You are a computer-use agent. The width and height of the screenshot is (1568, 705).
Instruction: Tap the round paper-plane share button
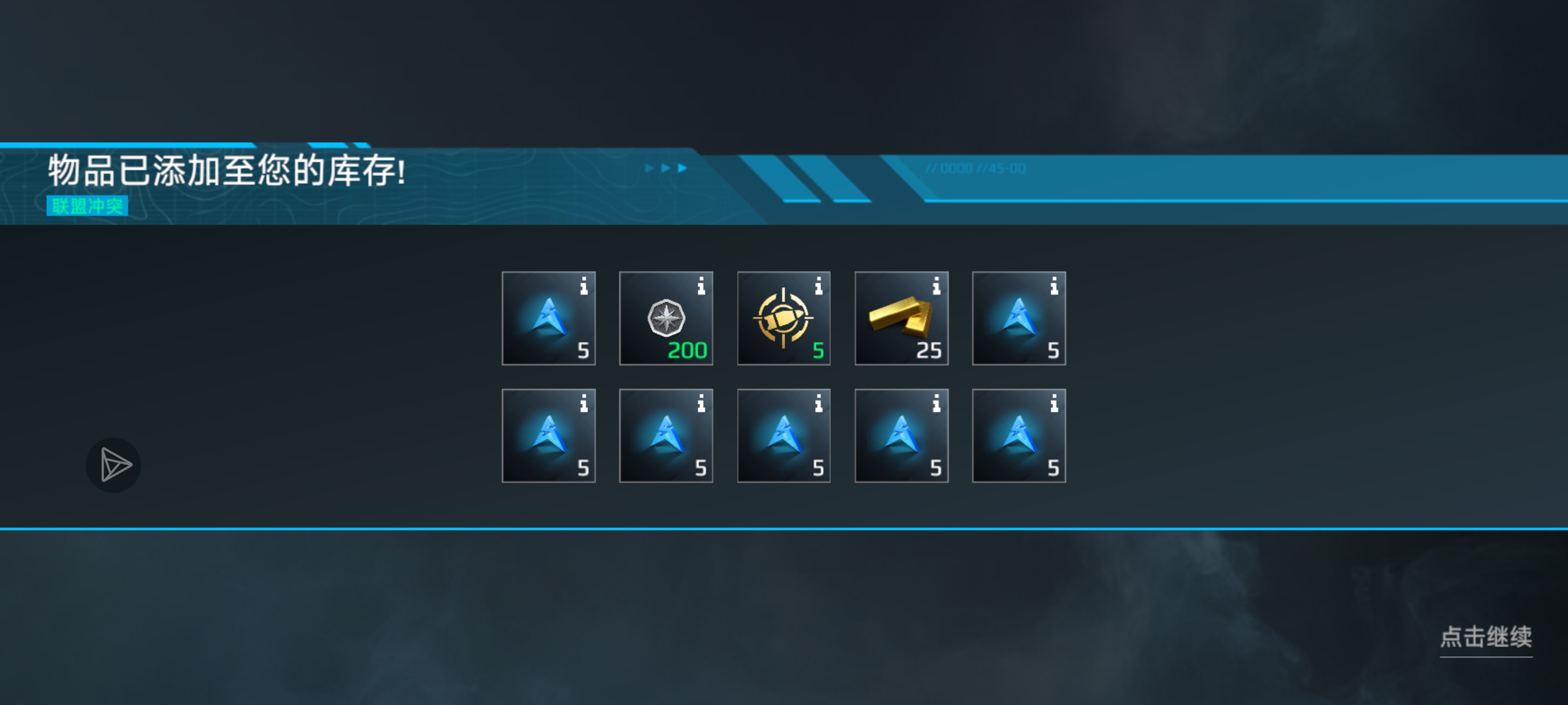[113, 465]
